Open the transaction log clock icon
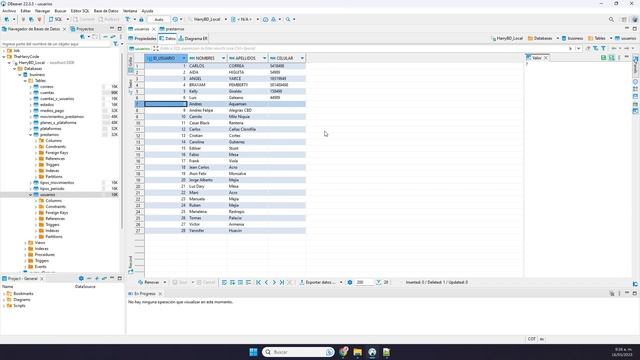Image resolution: width=640 pixels, height=360 pixels. (x=175, y=19)
